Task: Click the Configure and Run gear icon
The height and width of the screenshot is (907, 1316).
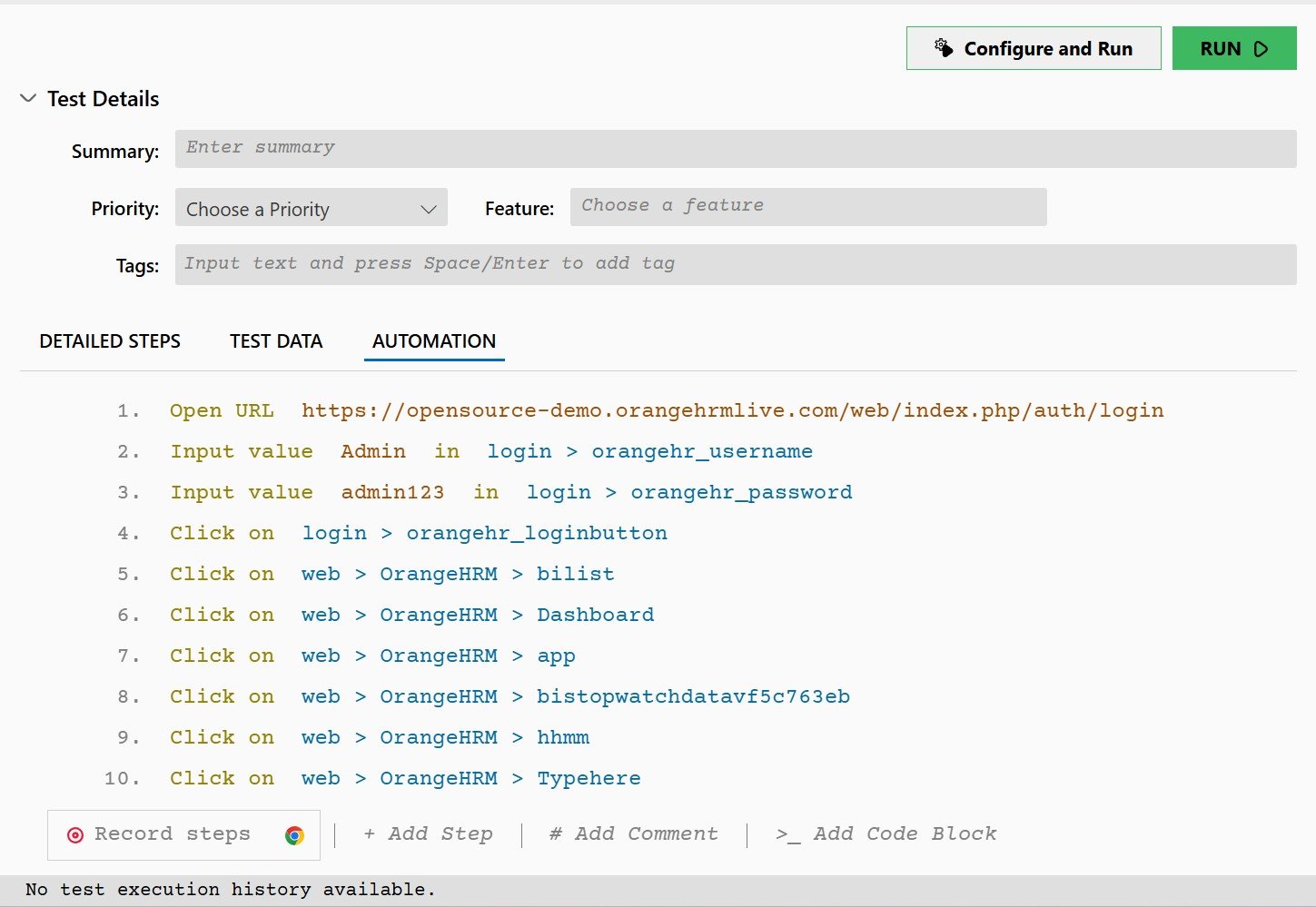Action: 944,48
